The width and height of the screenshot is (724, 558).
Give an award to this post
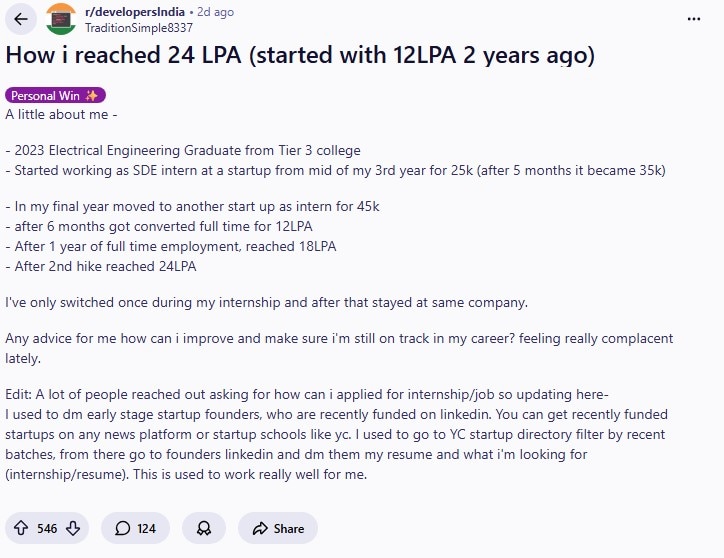(x=204, y=528)
